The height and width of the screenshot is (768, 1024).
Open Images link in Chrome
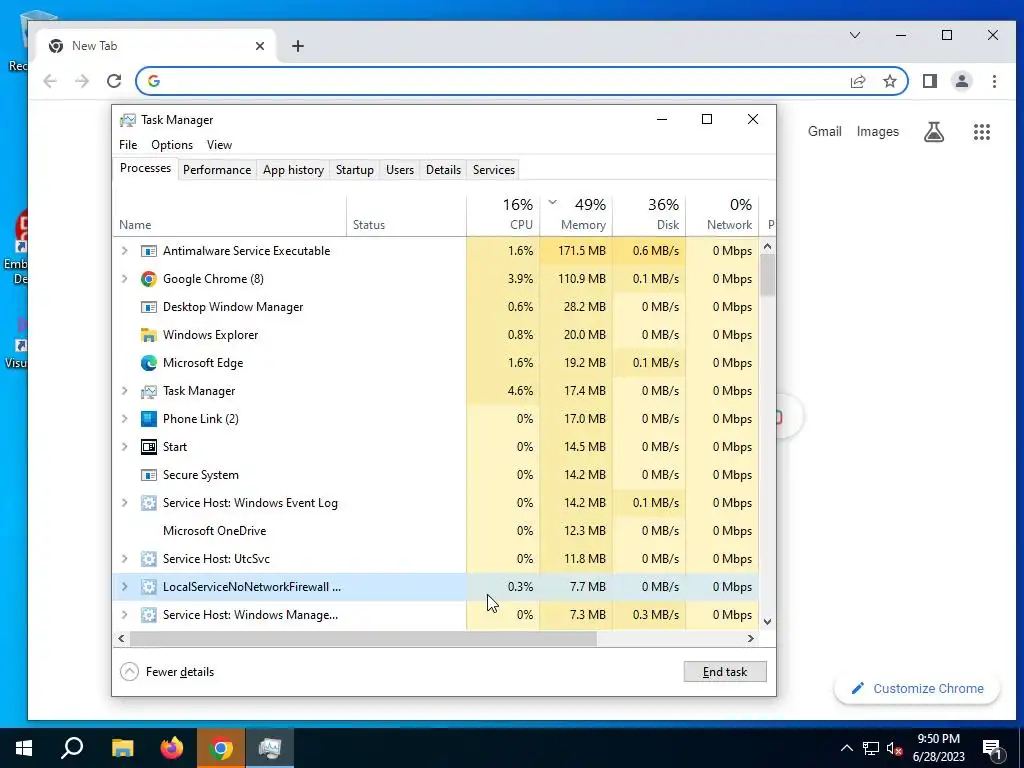(x=877, y=132)
